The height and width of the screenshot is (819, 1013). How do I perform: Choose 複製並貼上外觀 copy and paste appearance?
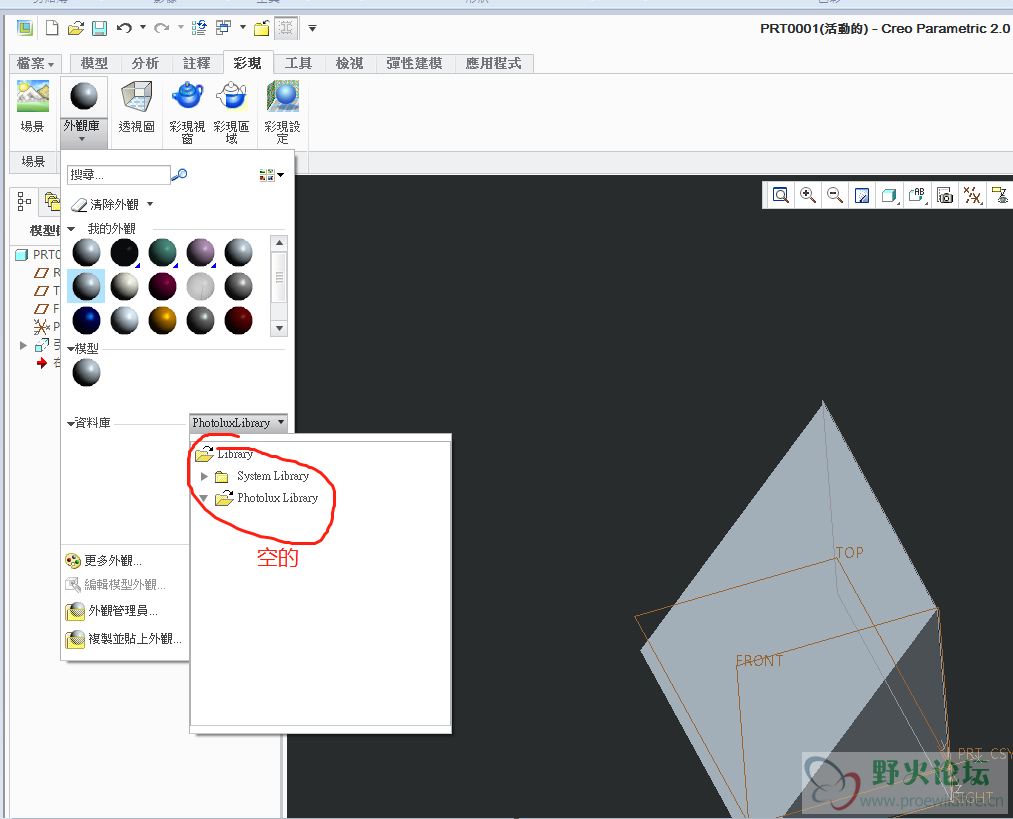pyautogui.click(x=123, y=639)
